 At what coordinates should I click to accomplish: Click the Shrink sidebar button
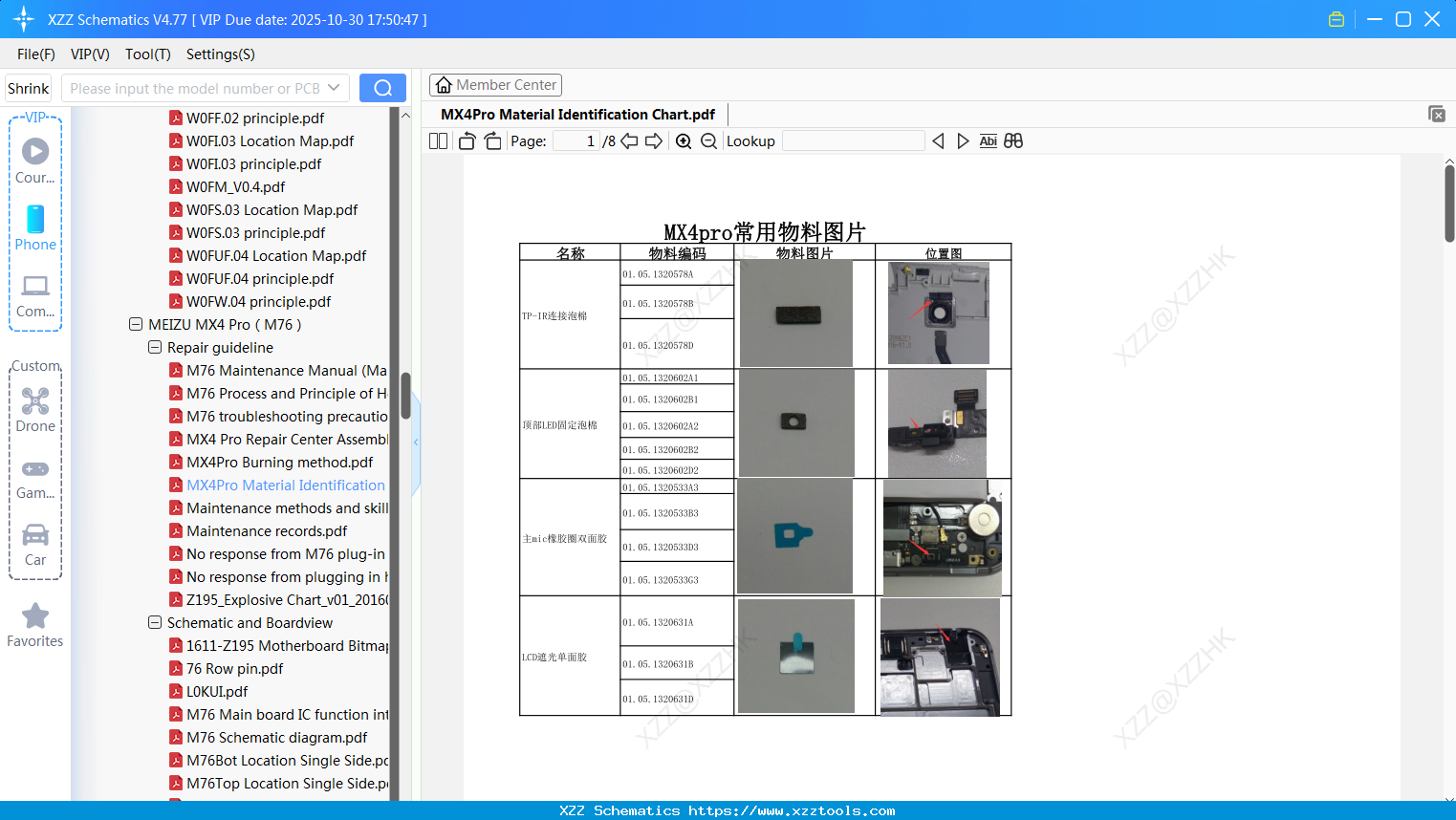click(28, 87)
